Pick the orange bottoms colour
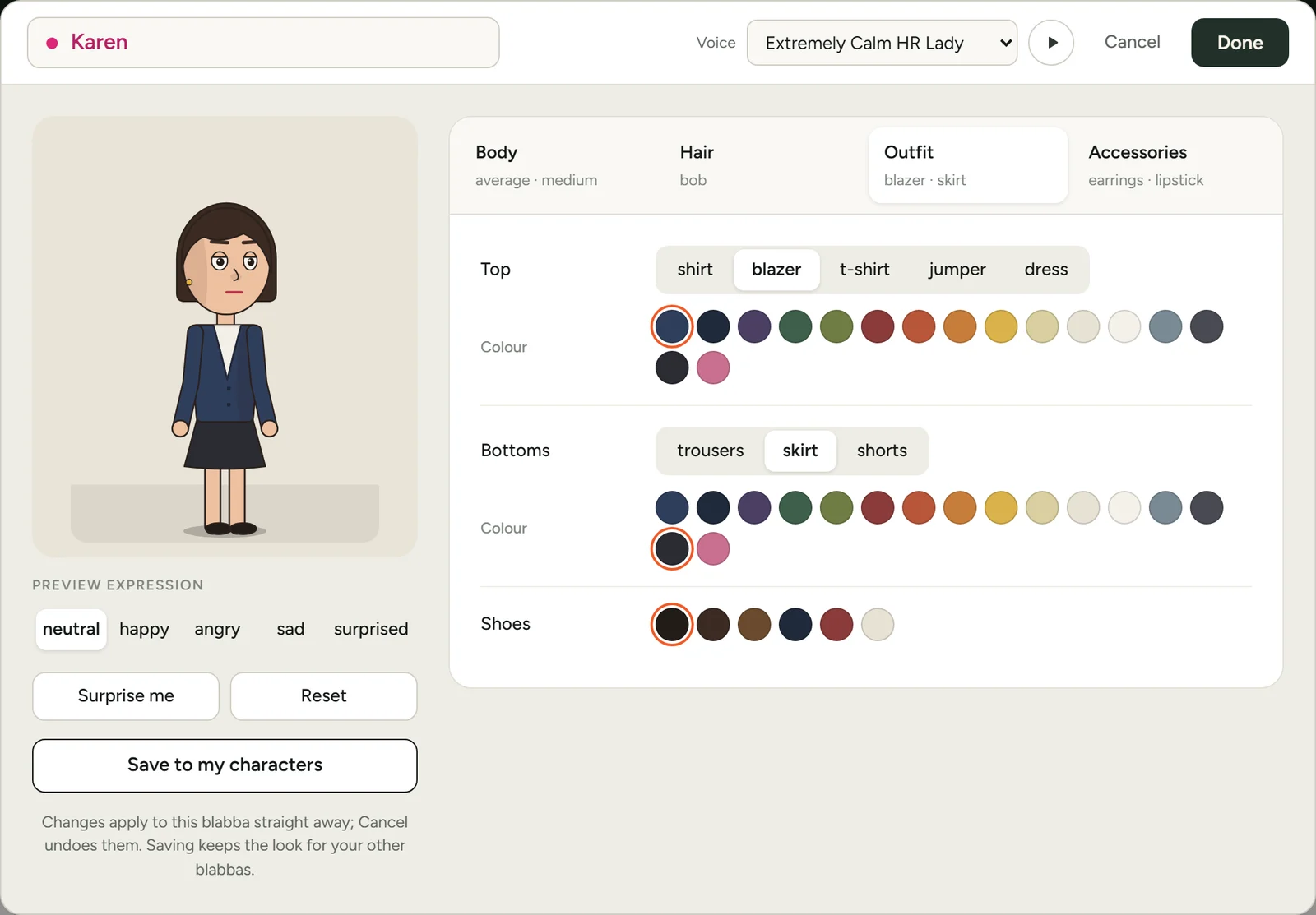The width and height of the screenshot is (1316, 915). click(960, 507)
